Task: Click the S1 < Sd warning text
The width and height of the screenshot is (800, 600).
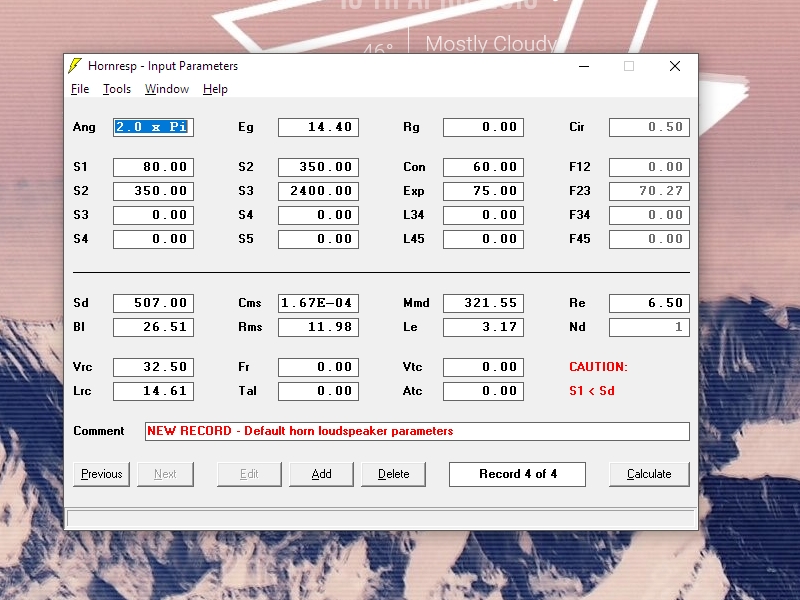Action: (x=592, y=391)
